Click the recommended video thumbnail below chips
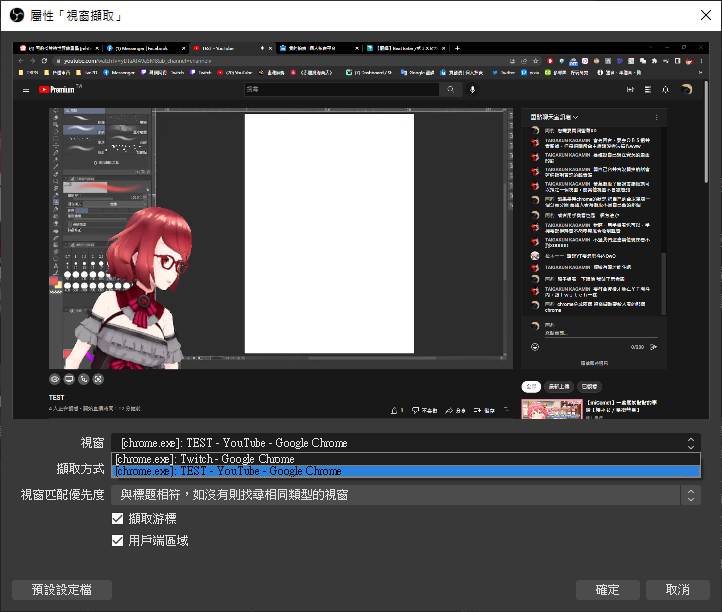This screenshot has width=722, height=612. click(x=552, y=409)
